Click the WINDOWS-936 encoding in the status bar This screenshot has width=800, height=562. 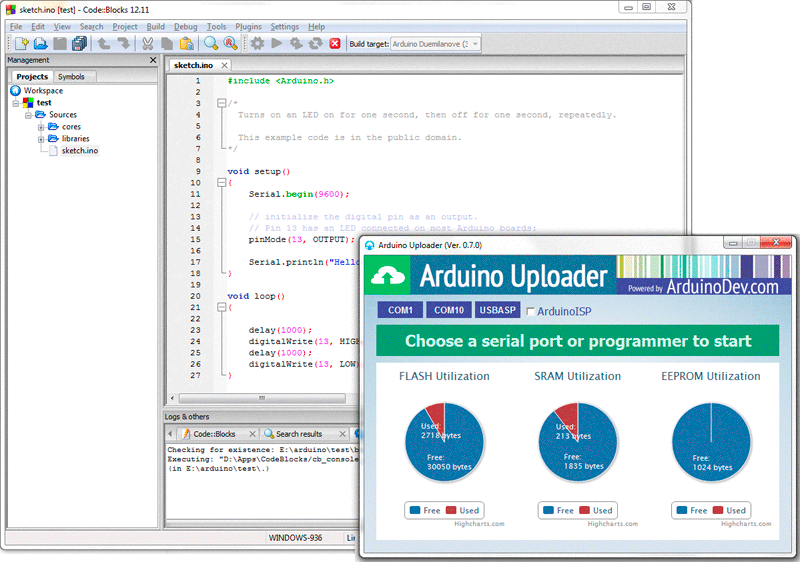[295, 538]
